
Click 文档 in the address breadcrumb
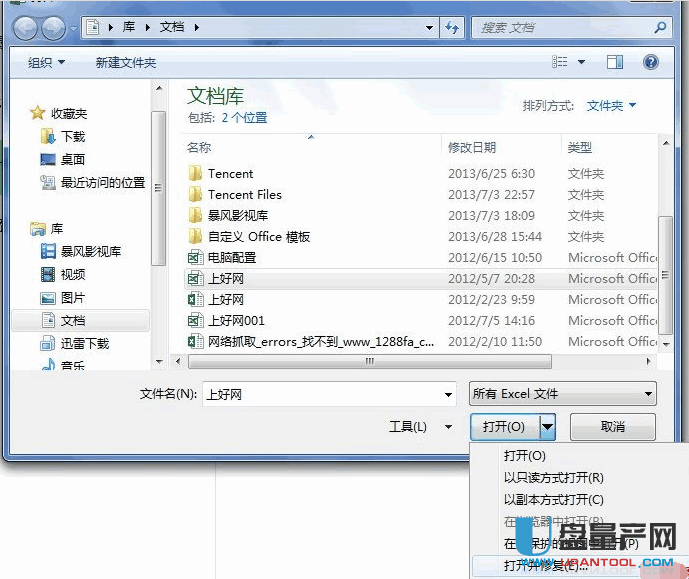(x=172, y=27)
